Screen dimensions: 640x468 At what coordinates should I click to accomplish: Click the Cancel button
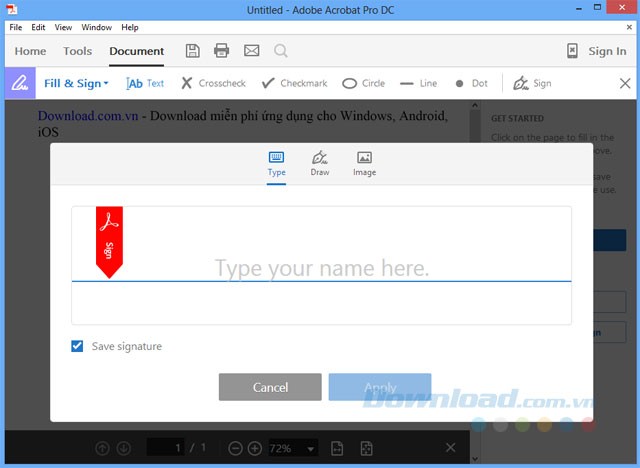tap(270, 387)
